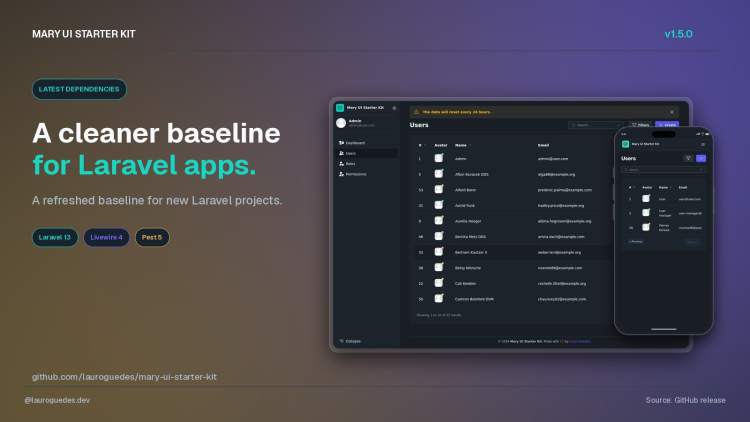Click the Next pagination button on phone
This screenshot has width=750, height=422.
tap(692, 243)
